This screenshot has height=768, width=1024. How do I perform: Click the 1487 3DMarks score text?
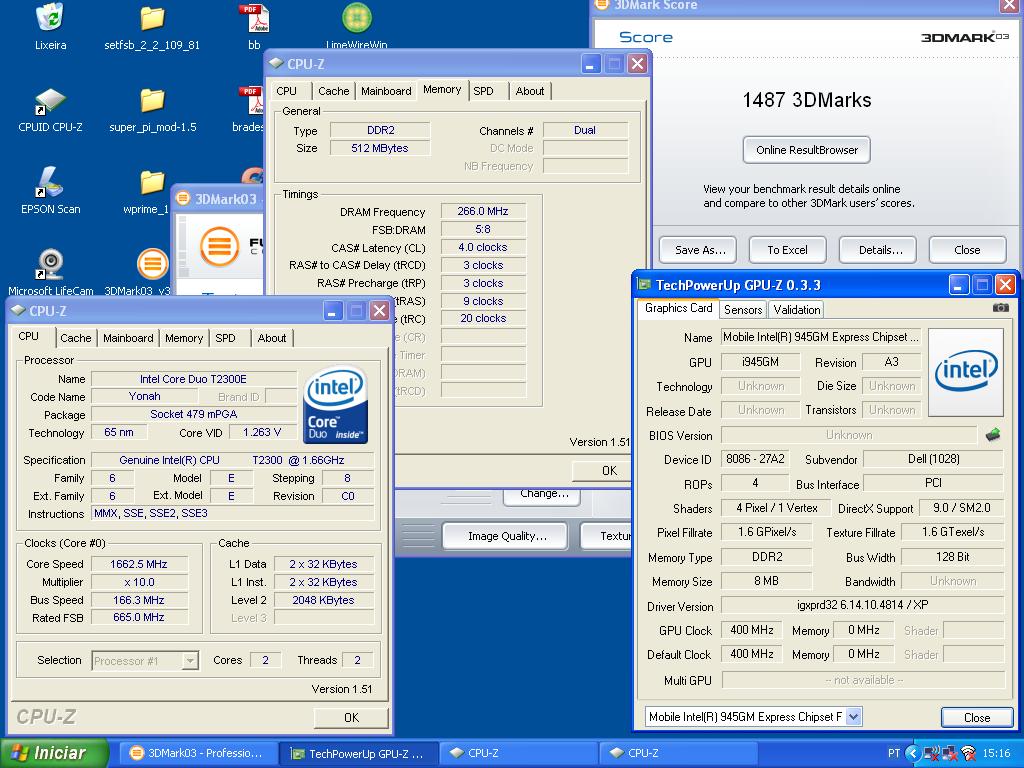(x=807, y=100)
